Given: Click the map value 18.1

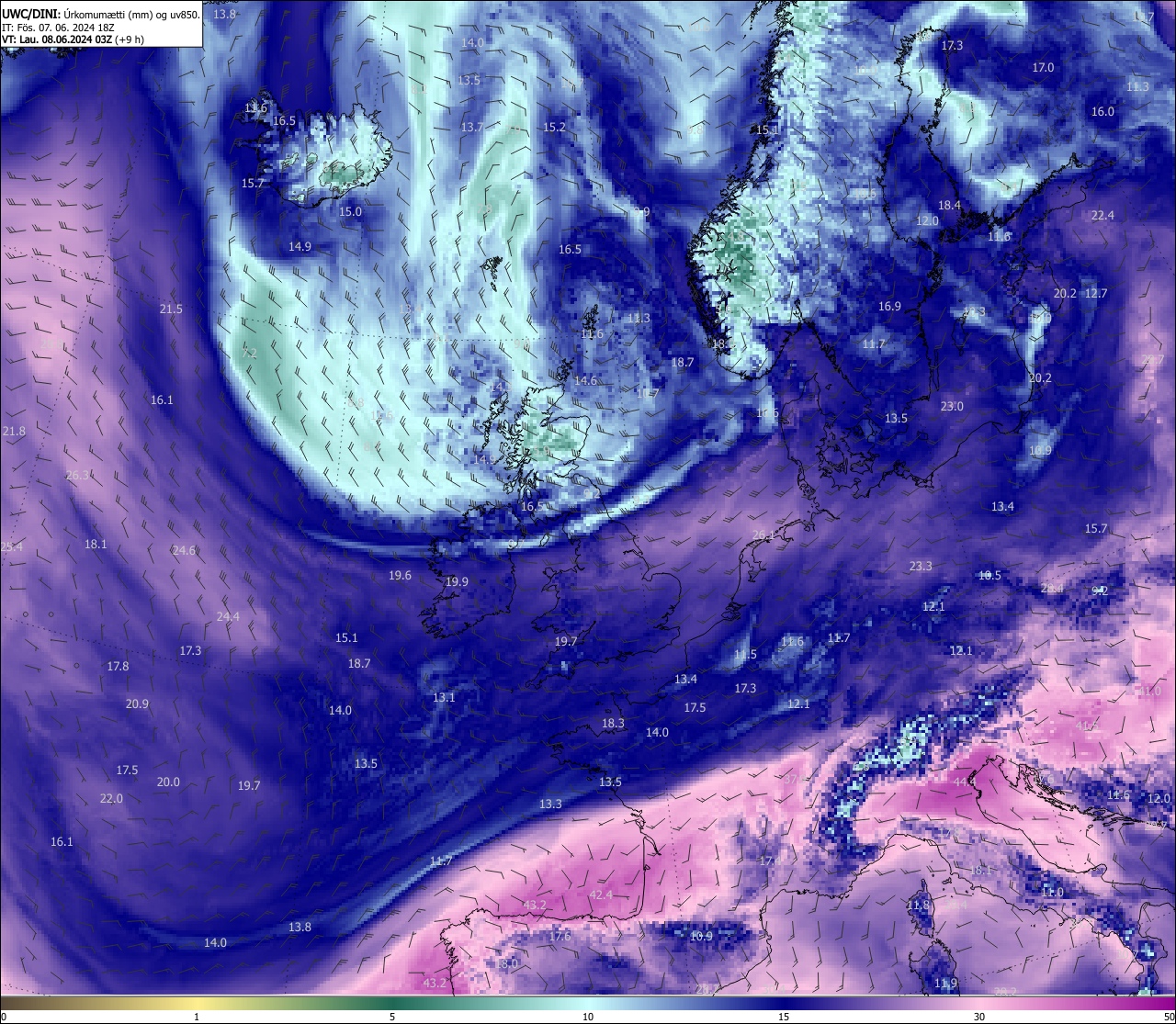Looking at the screenshot, I should (x=96, y=545).
